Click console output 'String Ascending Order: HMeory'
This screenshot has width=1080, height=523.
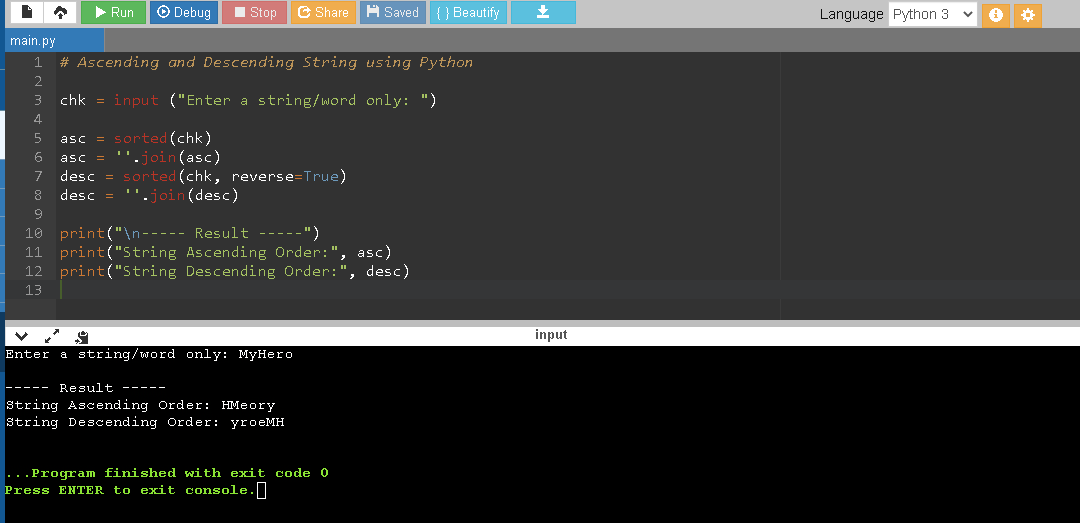coord(141,405)
